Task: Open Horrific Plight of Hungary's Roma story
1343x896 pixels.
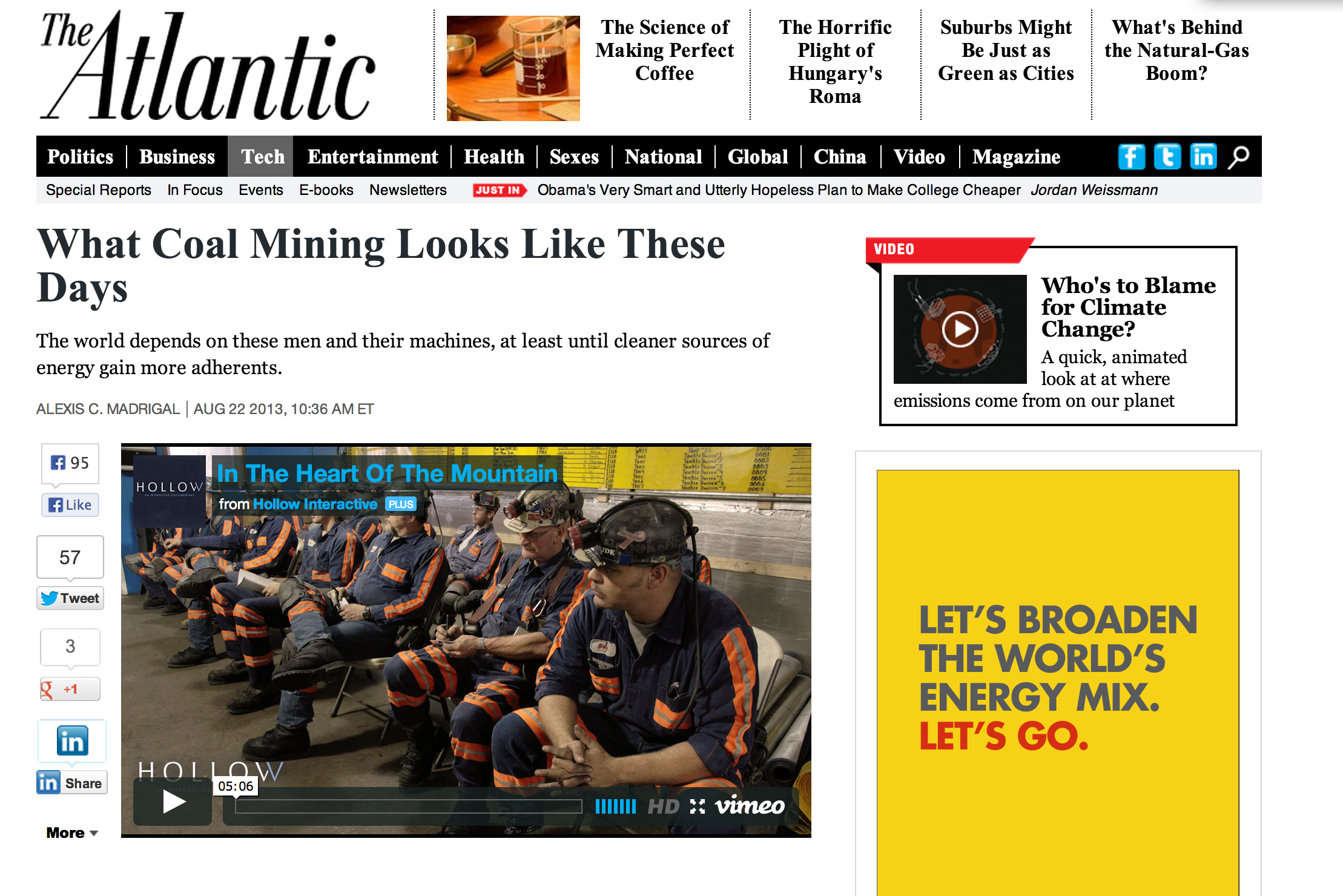Action: point(836,62)
